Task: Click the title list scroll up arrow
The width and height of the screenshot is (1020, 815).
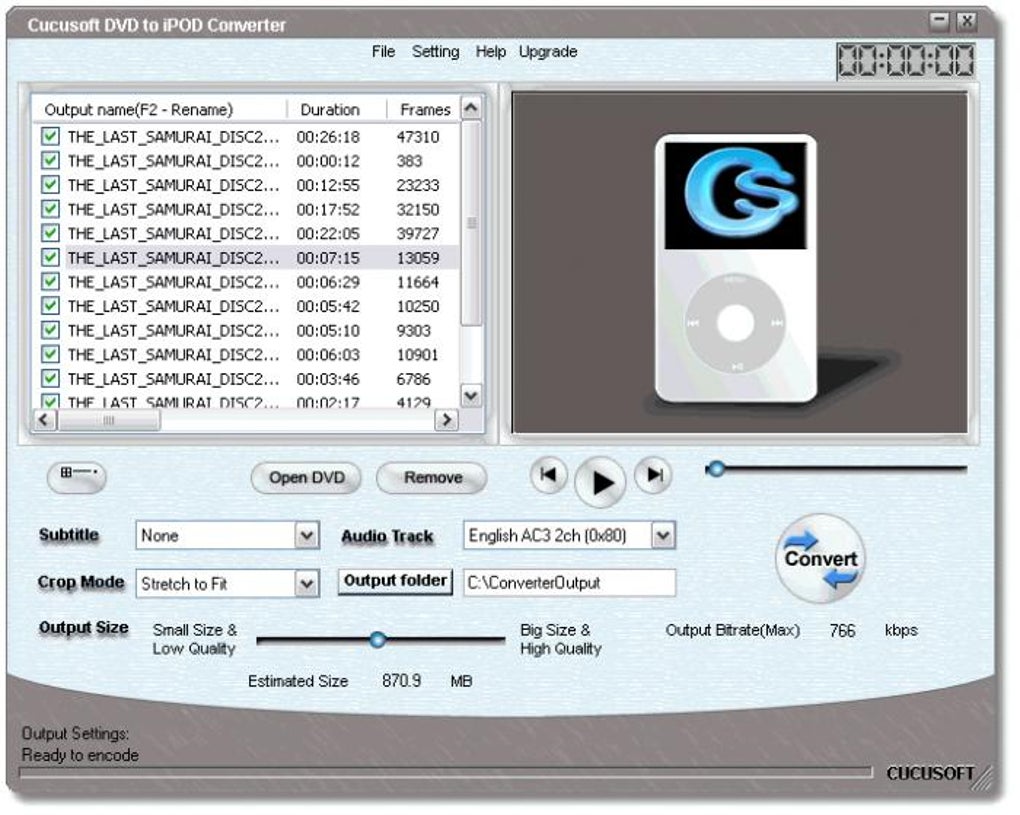Action: [x=472, y=107]
